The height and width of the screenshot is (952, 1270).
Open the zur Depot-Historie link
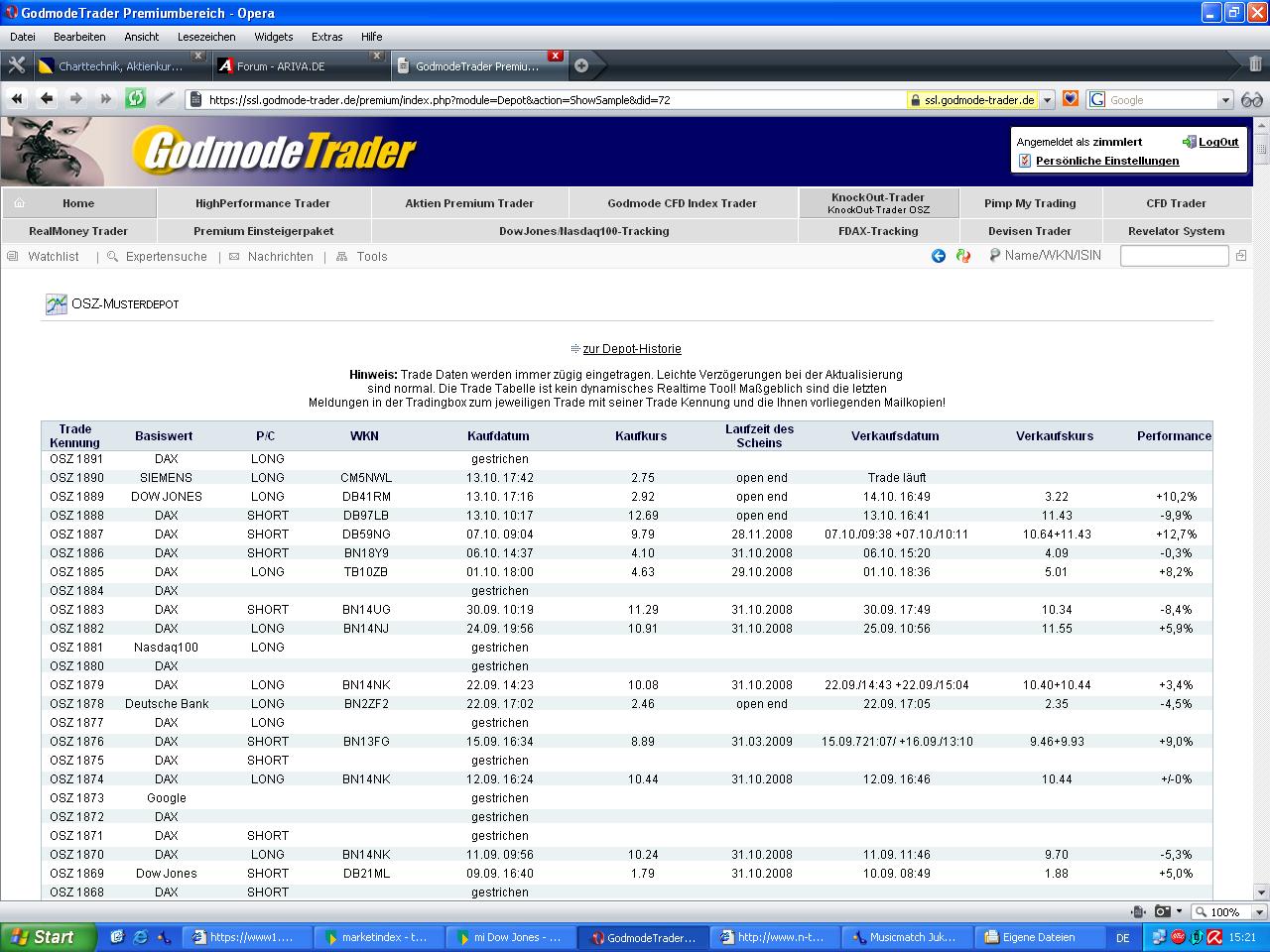632,349
